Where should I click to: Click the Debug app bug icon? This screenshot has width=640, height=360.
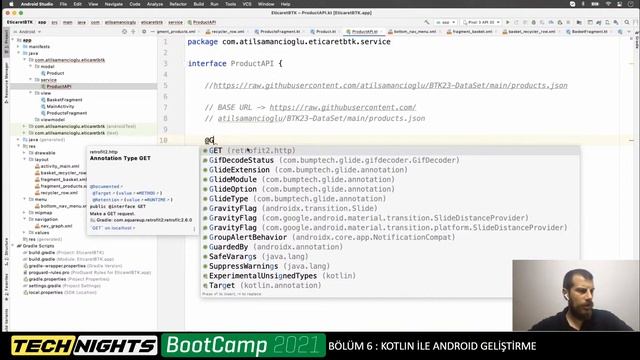coord(533,22)
